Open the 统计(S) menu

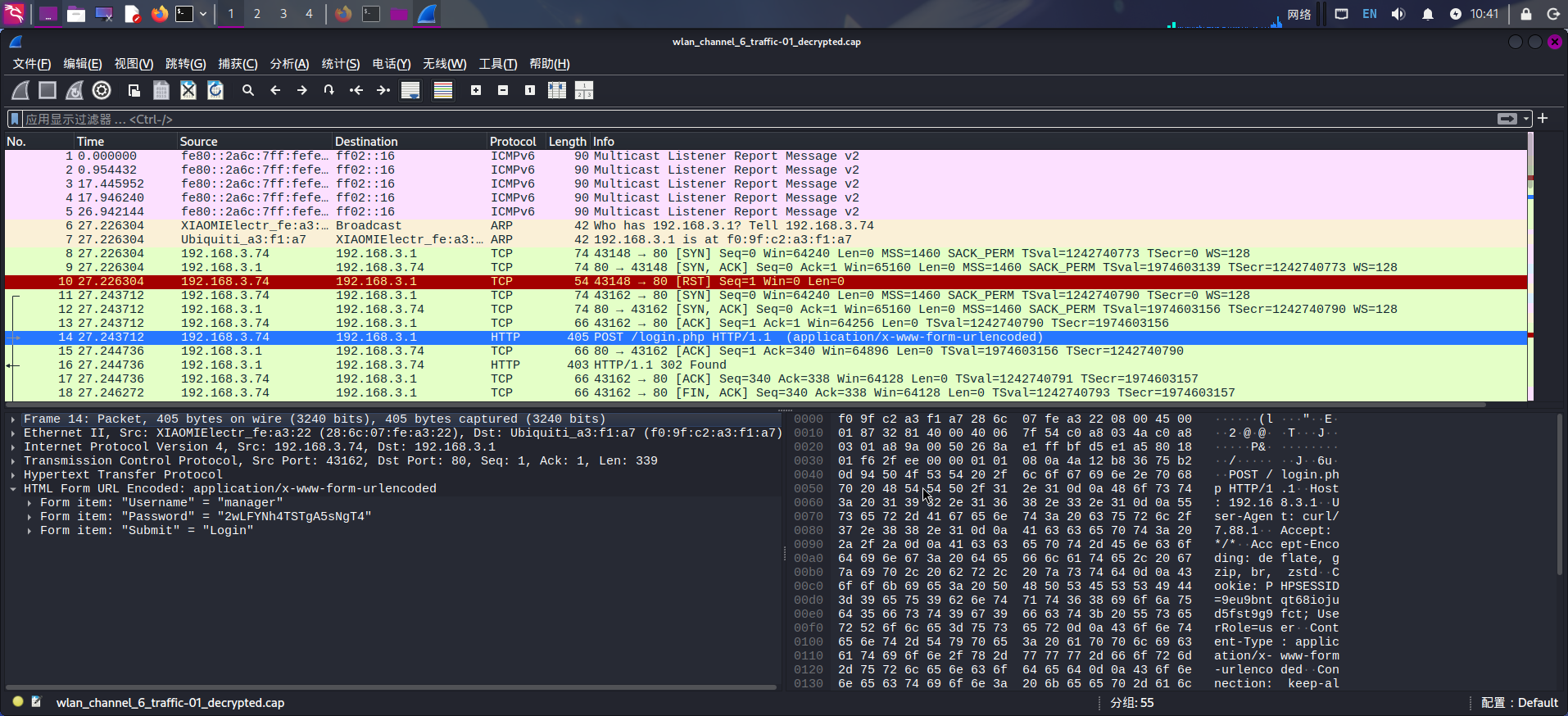click(x=341, y=64)
